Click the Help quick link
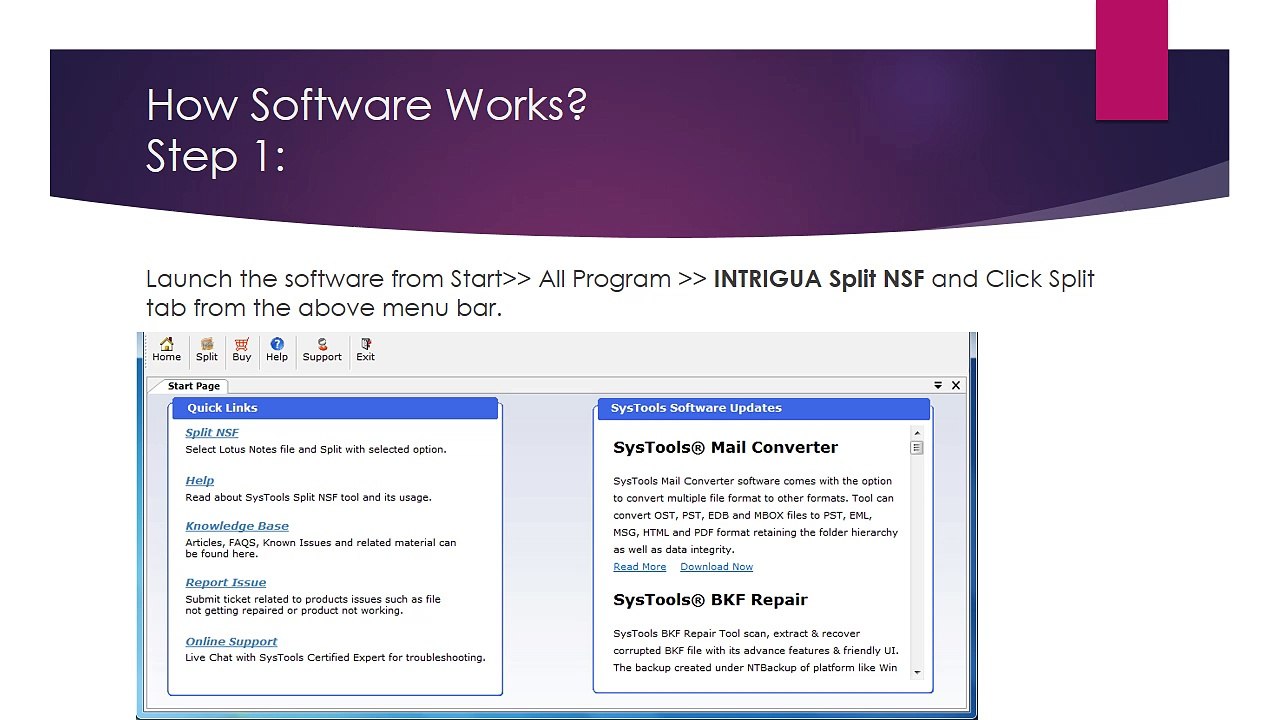Screen dimensions: 1280x720 pyautogui.click(x=200, y=481)
